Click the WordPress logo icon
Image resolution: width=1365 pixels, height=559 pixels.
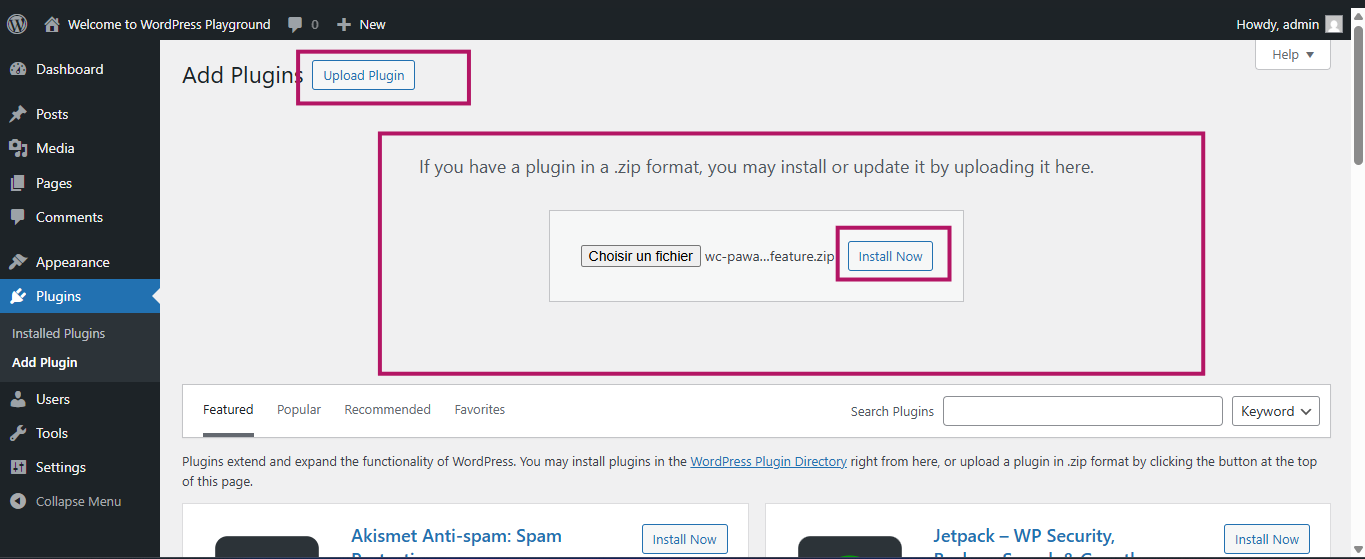[x=17, y=24]
